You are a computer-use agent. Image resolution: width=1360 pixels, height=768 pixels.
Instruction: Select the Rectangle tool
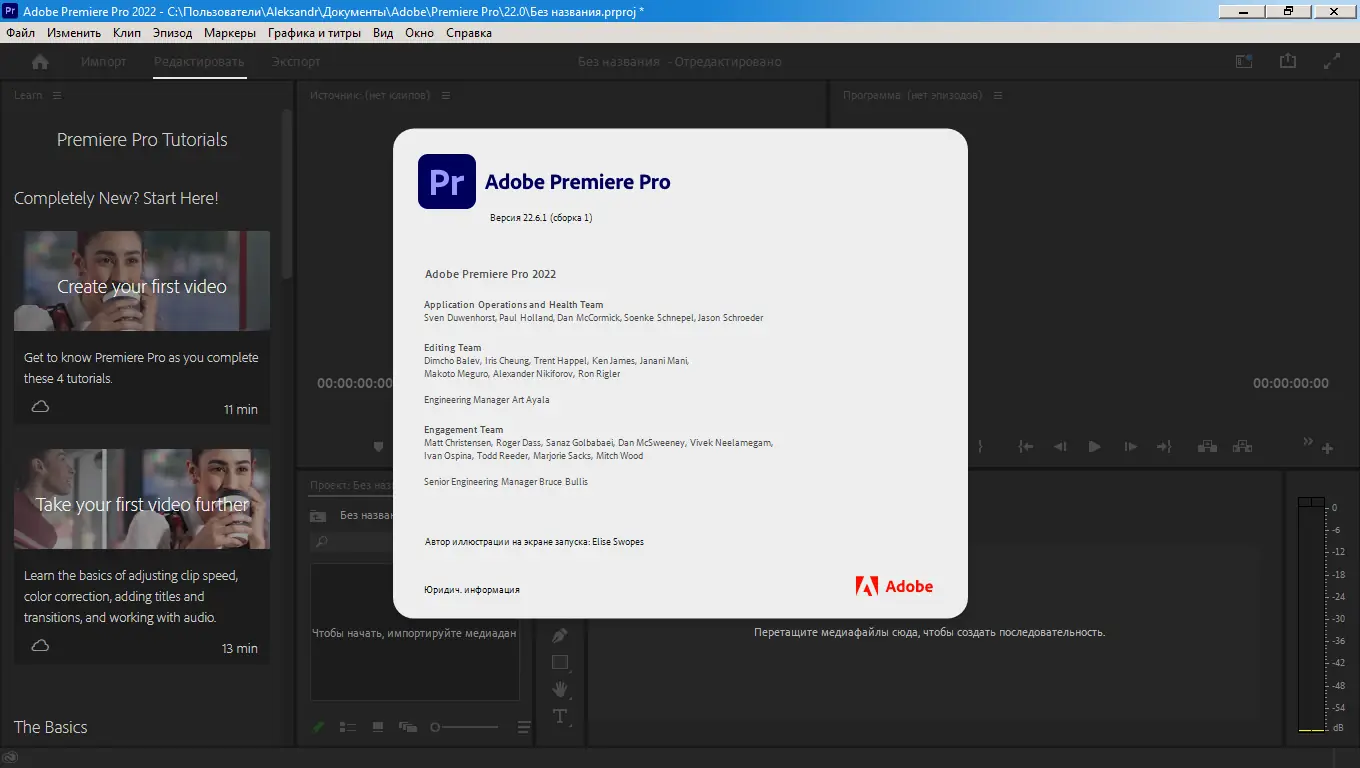tap(560, 662)
